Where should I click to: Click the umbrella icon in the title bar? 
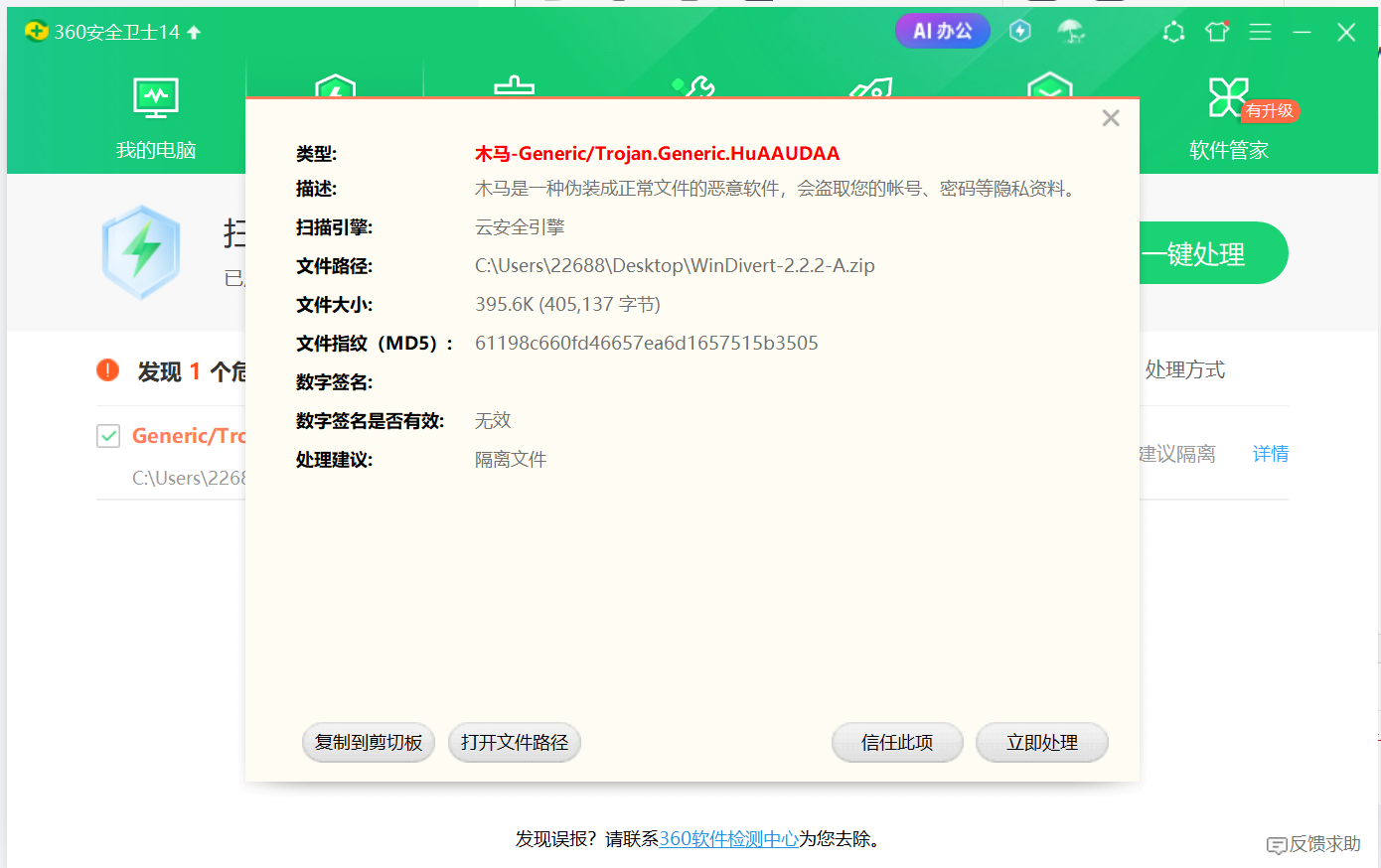[x=1071, y=32]
